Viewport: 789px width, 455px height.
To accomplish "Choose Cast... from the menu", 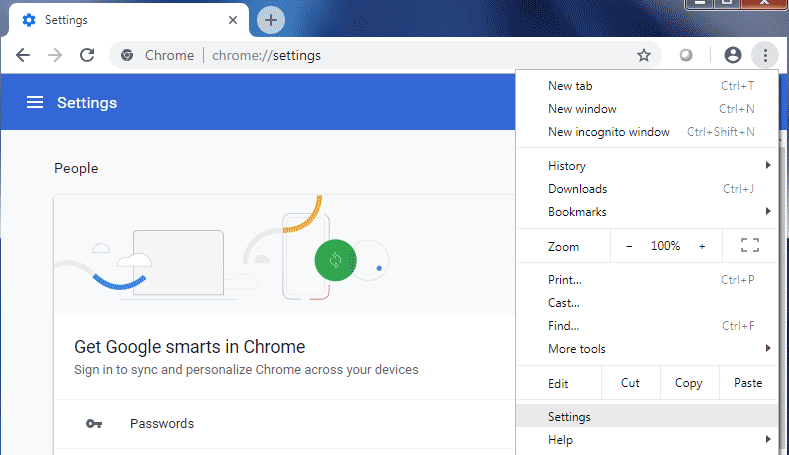I will (647, 303).
